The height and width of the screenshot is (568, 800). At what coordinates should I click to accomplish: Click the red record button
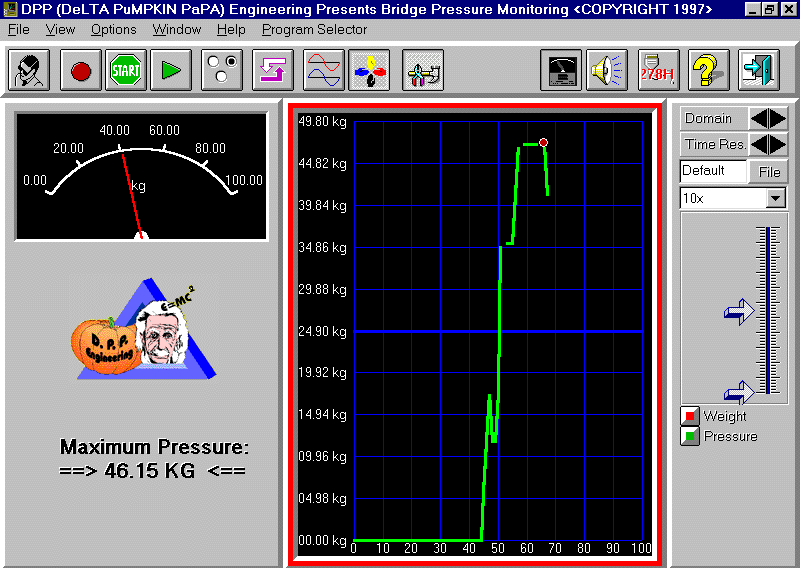pyautogui.click(x=81, y=70)
